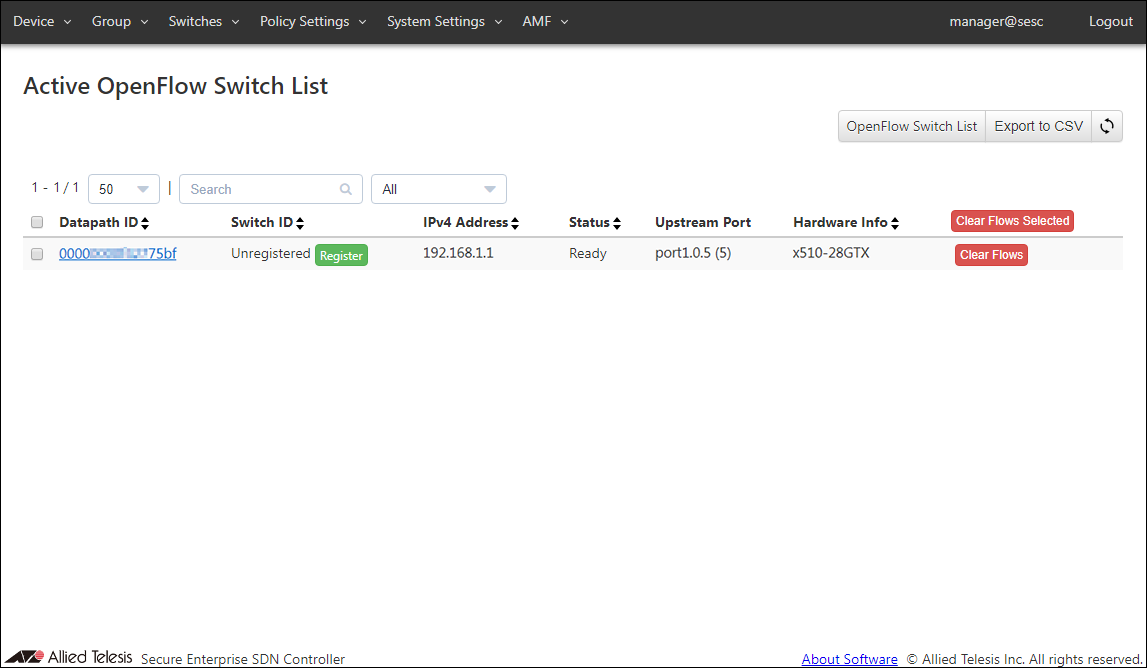This screenshot has width=1147, height=668.
Task: Open the Datapath ID link ending 75bf
Action: (117, 254)
